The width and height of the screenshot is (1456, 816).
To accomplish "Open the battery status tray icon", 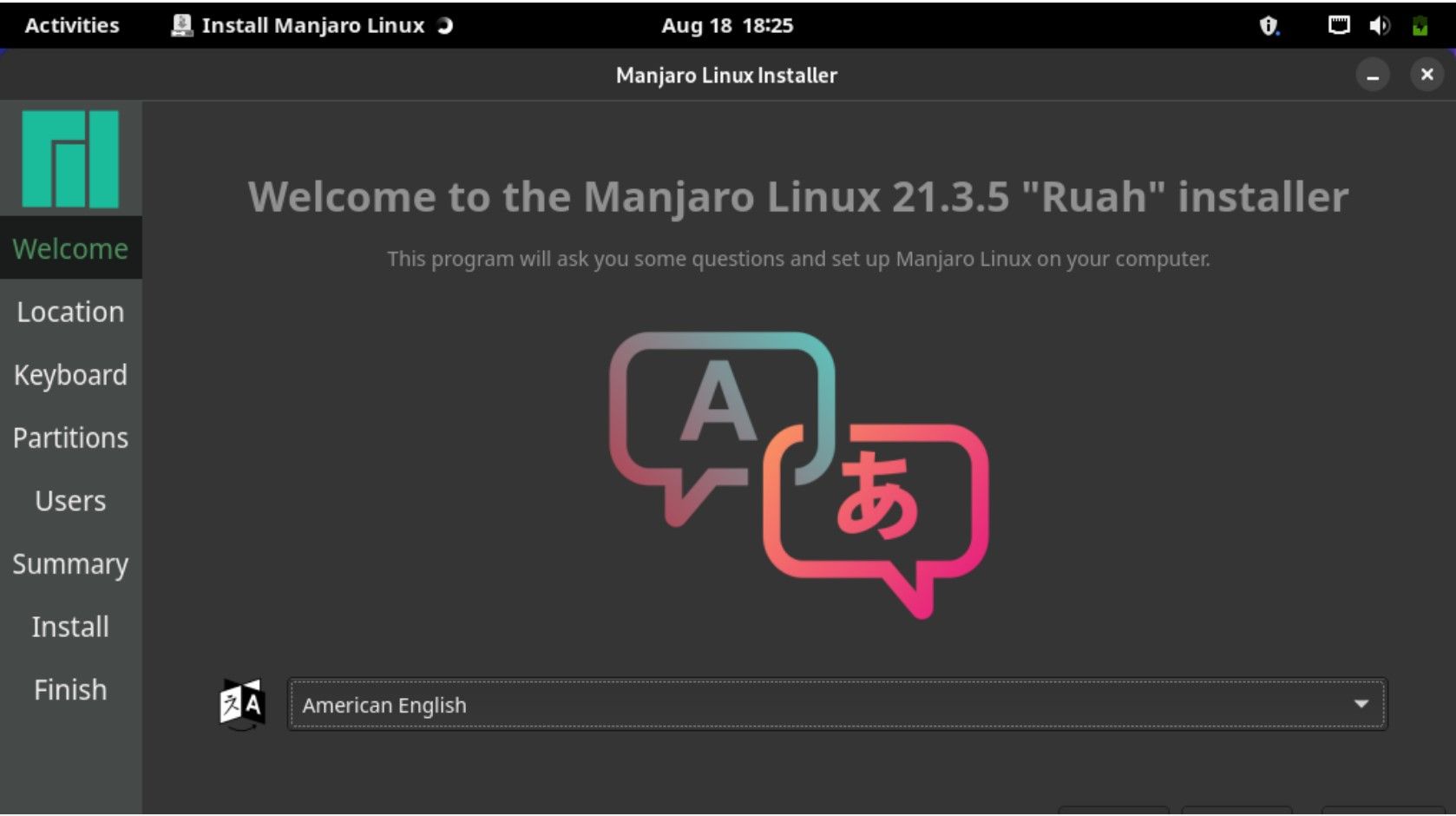I will (1420, 25).
